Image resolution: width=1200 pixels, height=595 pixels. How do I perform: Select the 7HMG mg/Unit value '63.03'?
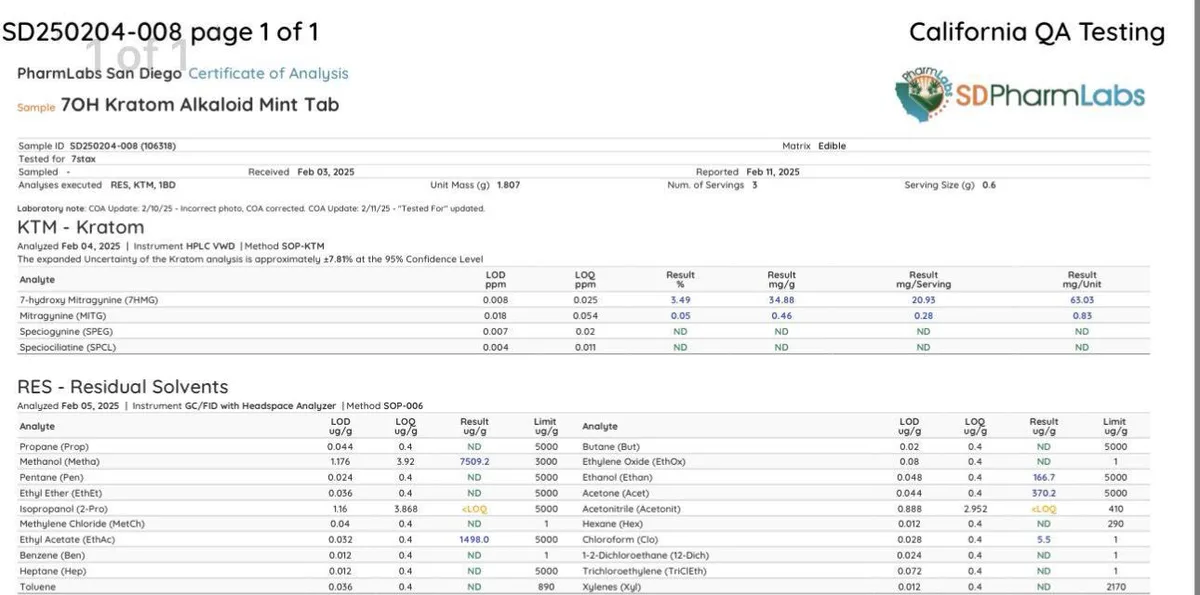[1082, 300]
